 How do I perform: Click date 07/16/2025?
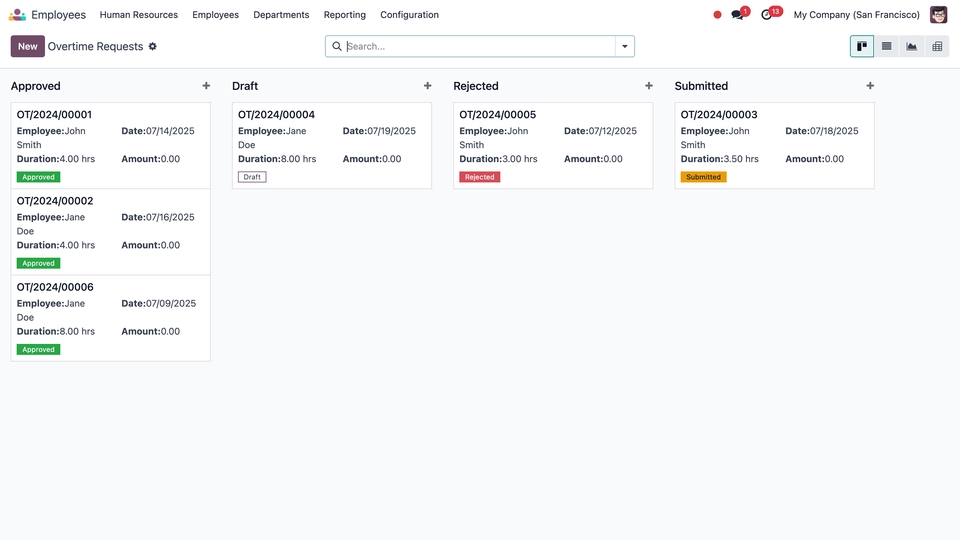170,217
